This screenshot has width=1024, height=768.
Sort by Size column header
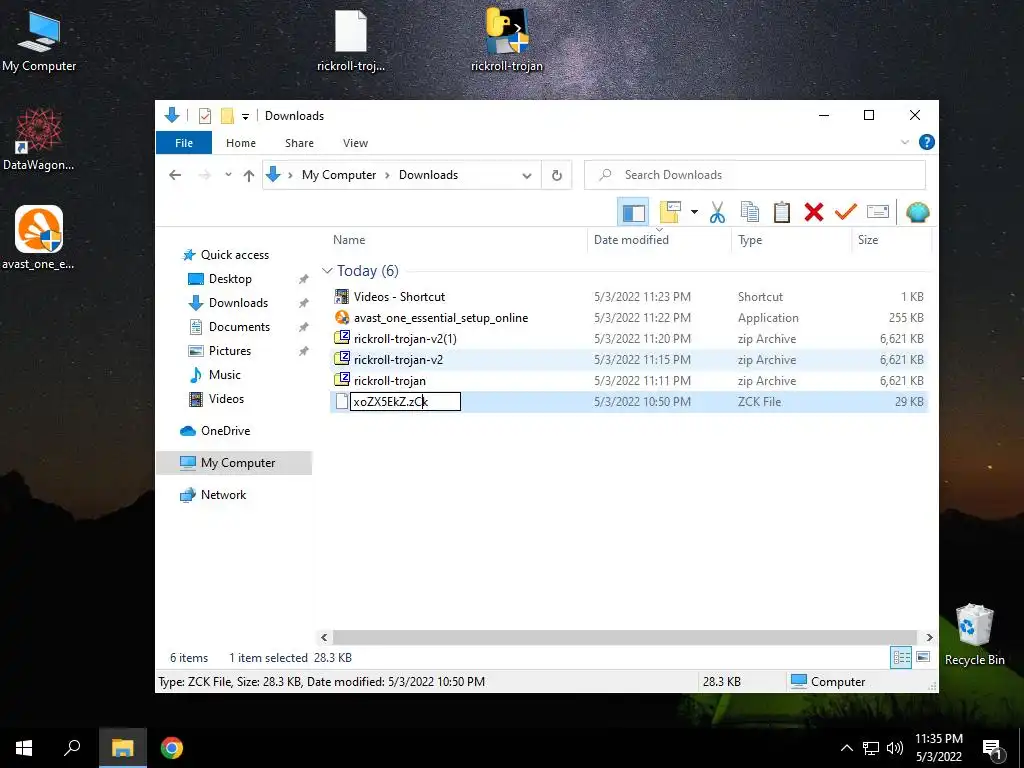tap(868, 240)
